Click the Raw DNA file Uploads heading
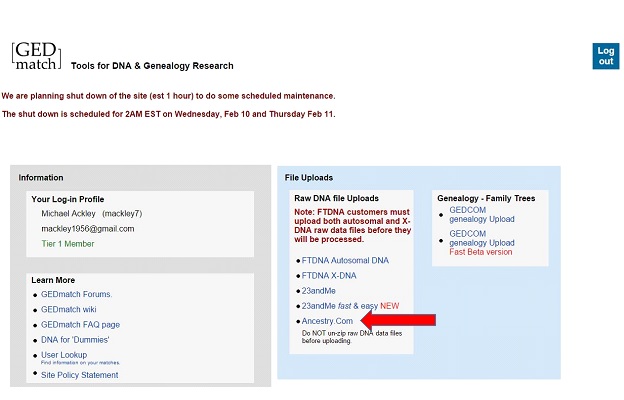624x400 pixels. pyautogui.click(x=336, y=198)
